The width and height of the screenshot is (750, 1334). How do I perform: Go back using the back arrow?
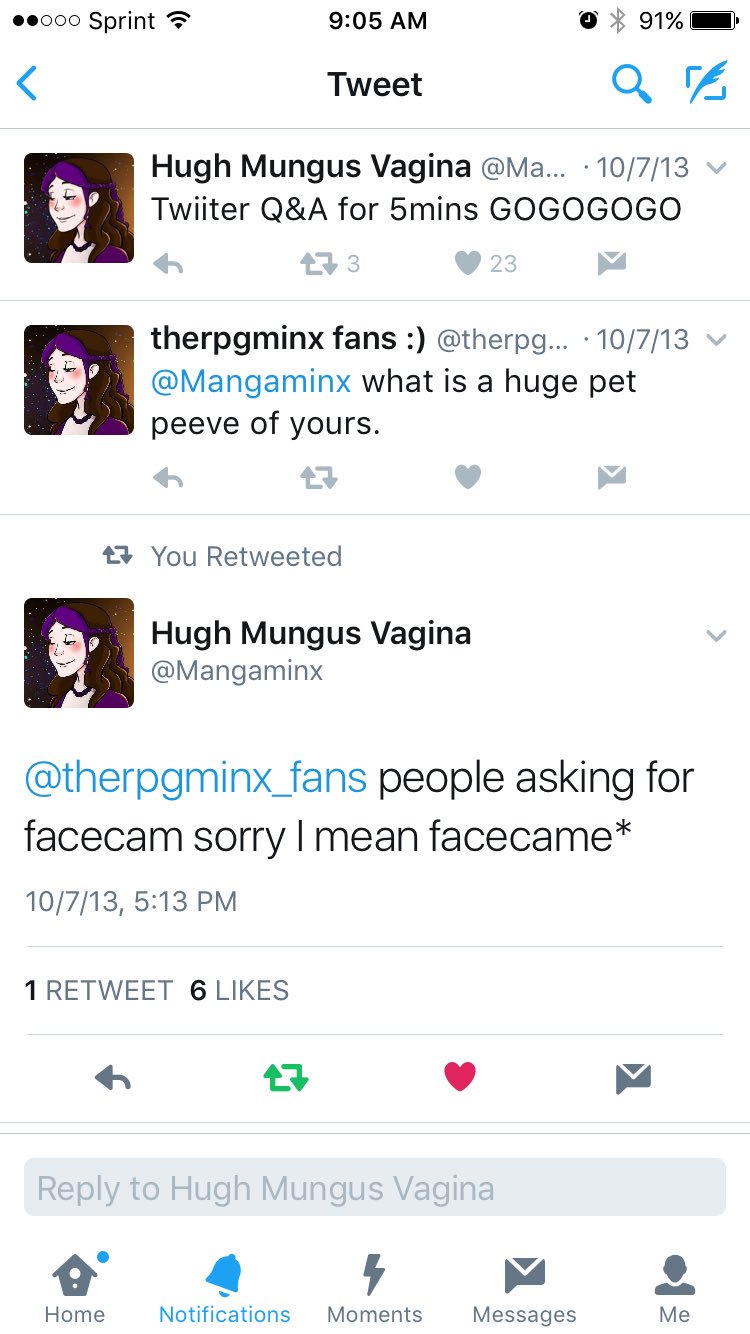[27, 84]
